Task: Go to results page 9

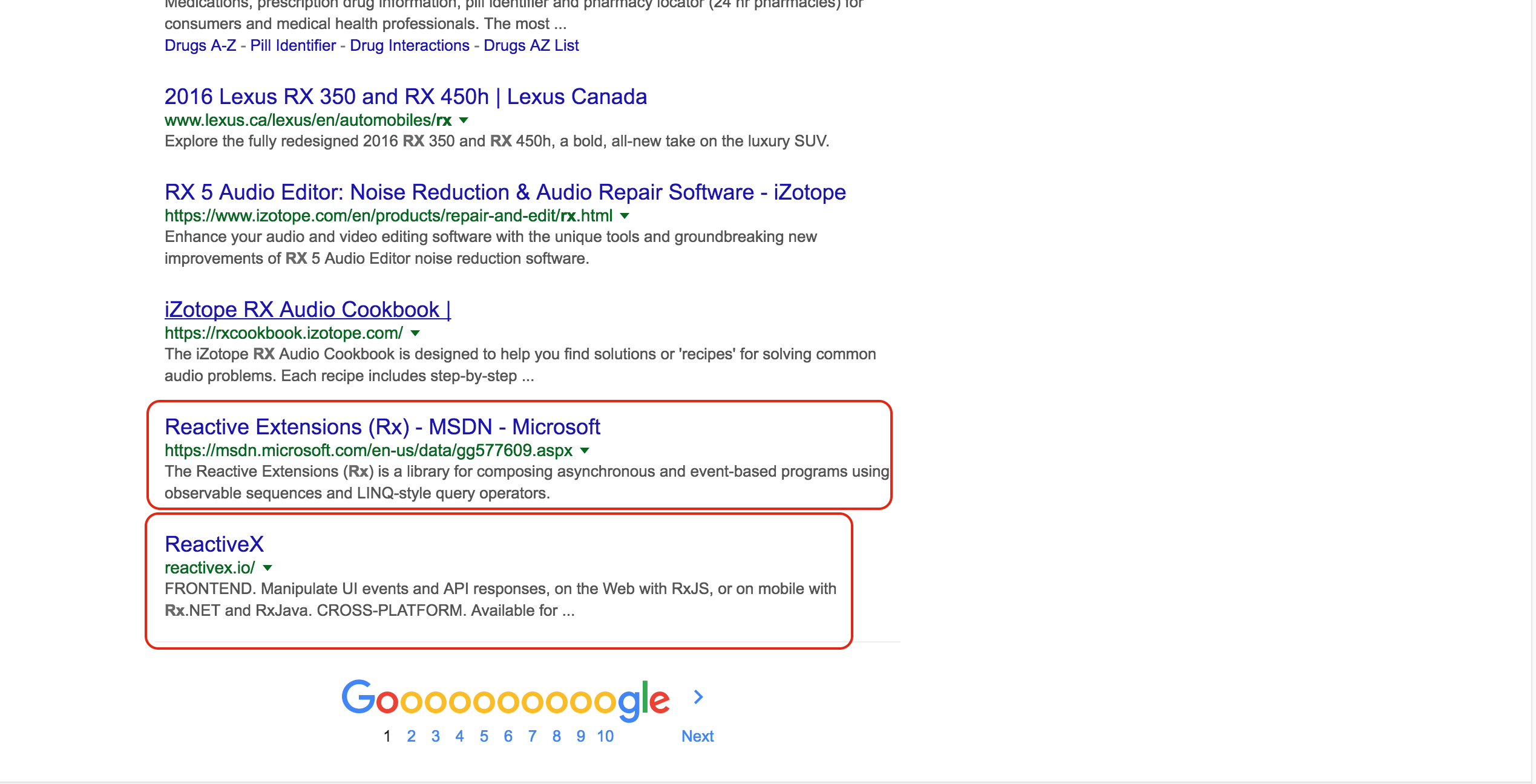Action: pyautogui.click(x=581, y=736)
